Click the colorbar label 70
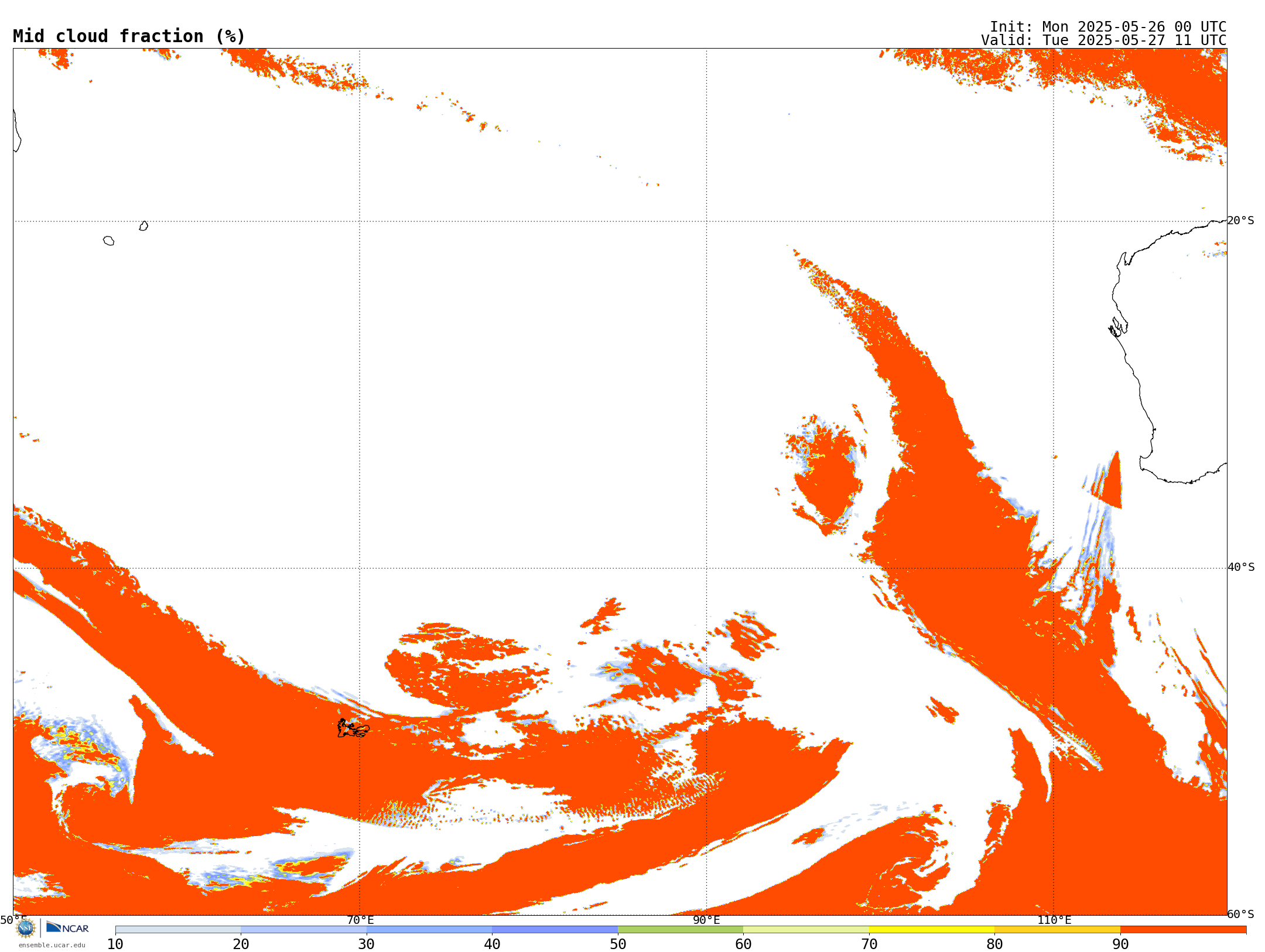This screenshot has width=1265, height=952. tap(869, 944)
